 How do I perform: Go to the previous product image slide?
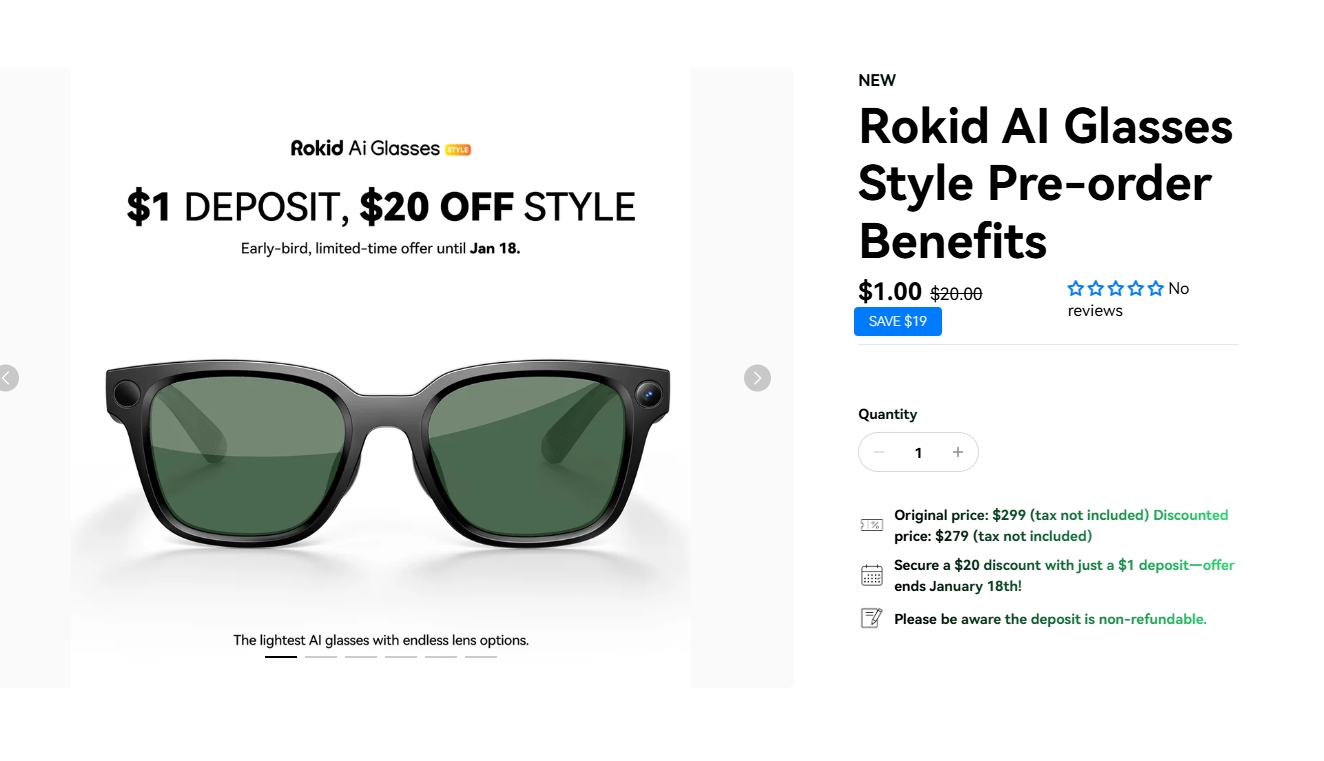[x=7, y=378]
